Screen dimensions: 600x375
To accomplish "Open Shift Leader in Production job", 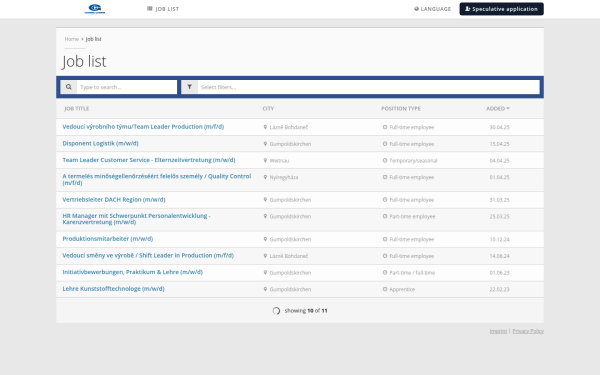I will (148, 256).
